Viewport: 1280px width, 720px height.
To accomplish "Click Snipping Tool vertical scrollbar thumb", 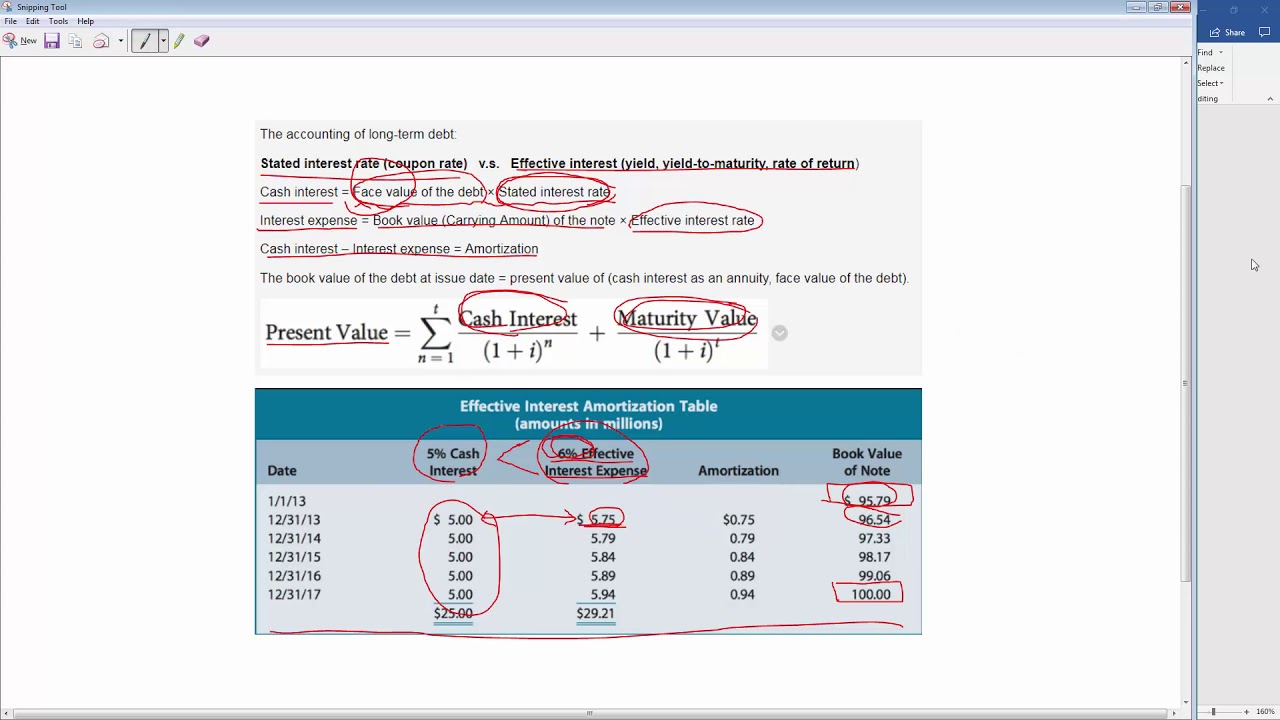I will (x=1186, y=382).
